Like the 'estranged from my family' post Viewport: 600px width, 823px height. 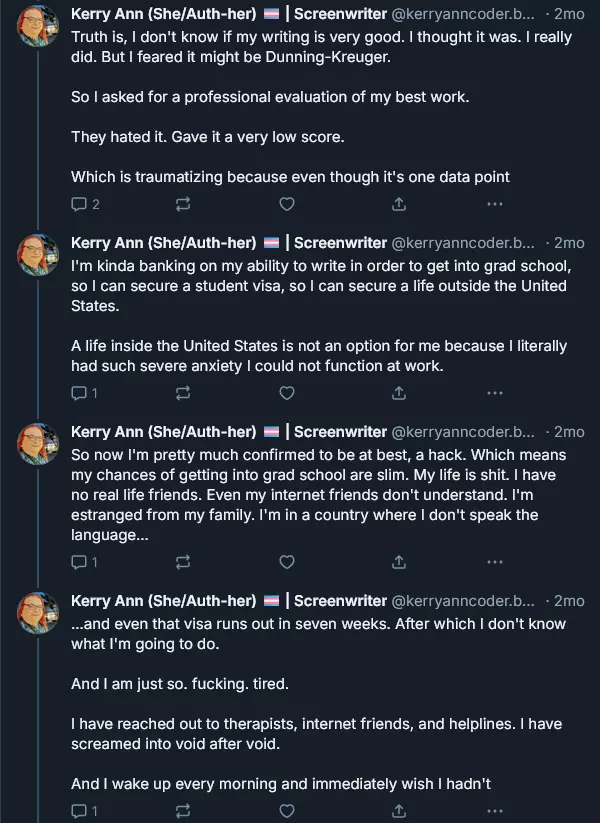287,562
